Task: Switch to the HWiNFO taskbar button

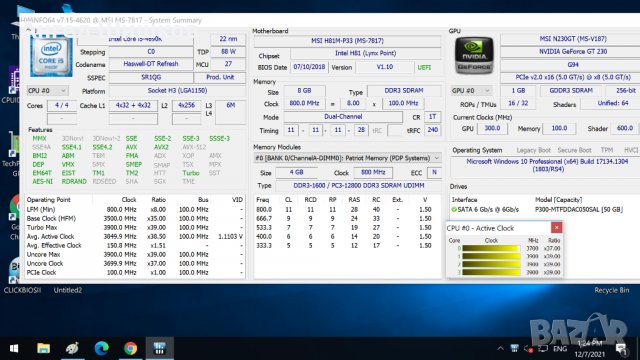Action: 160,348
